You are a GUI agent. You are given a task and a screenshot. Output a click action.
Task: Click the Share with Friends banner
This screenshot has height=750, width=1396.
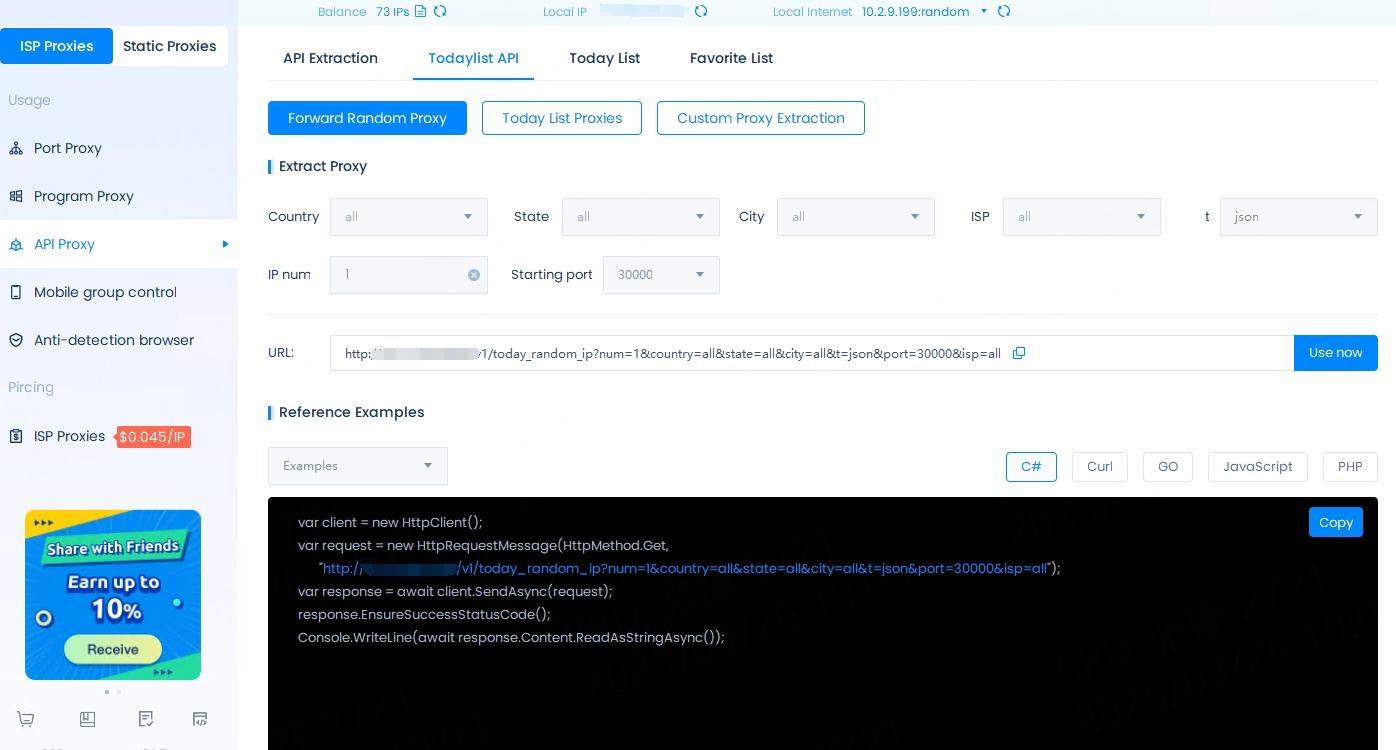pyautogui.click(x=113, y=594)
